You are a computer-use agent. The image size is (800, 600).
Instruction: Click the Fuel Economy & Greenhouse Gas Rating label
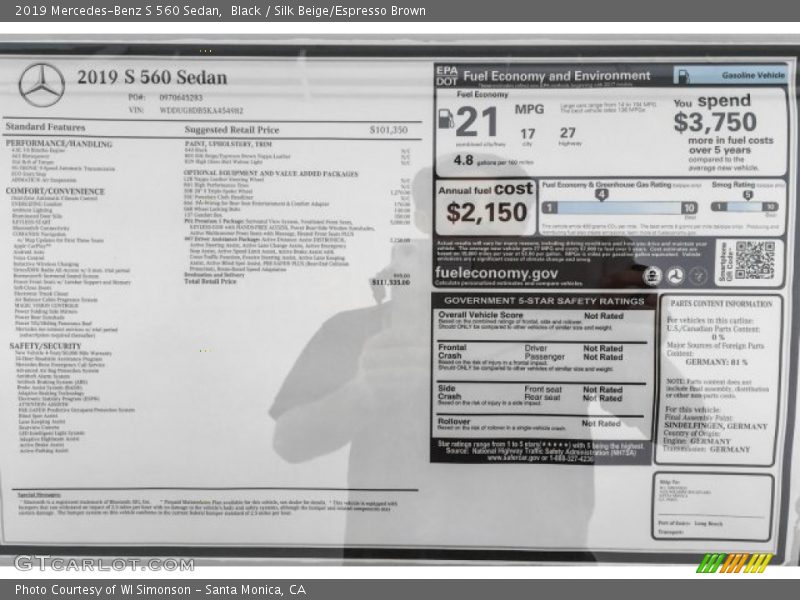(606, 185)
